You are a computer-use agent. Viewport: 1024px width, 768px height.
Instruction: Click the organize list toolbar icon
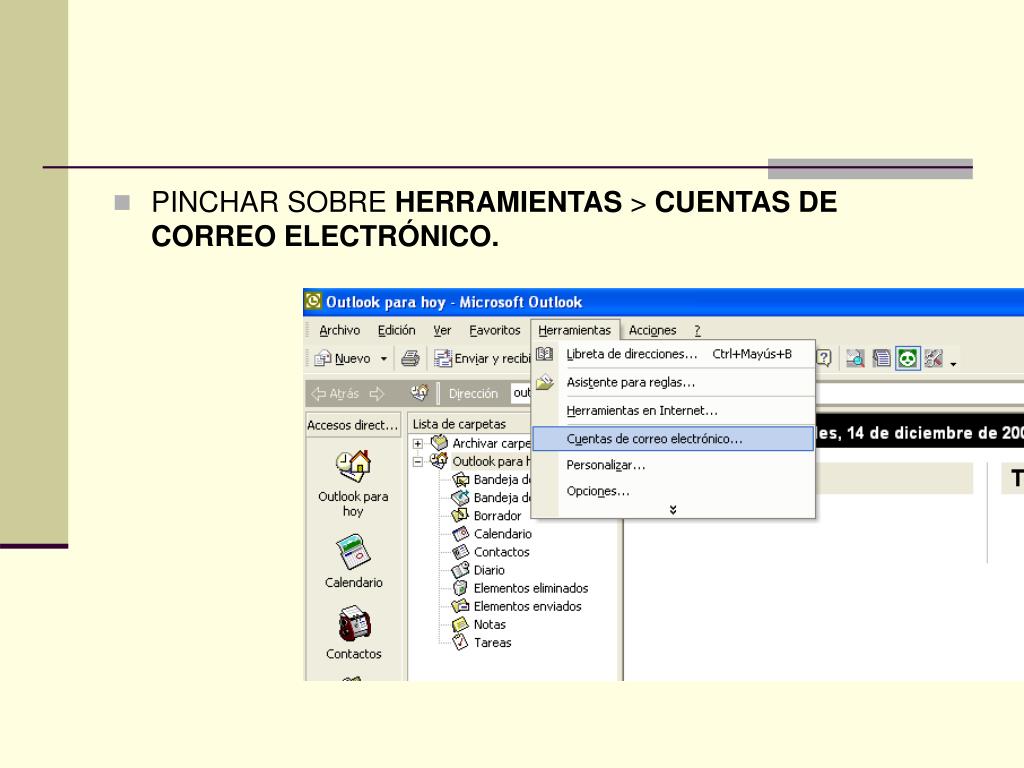882,358
